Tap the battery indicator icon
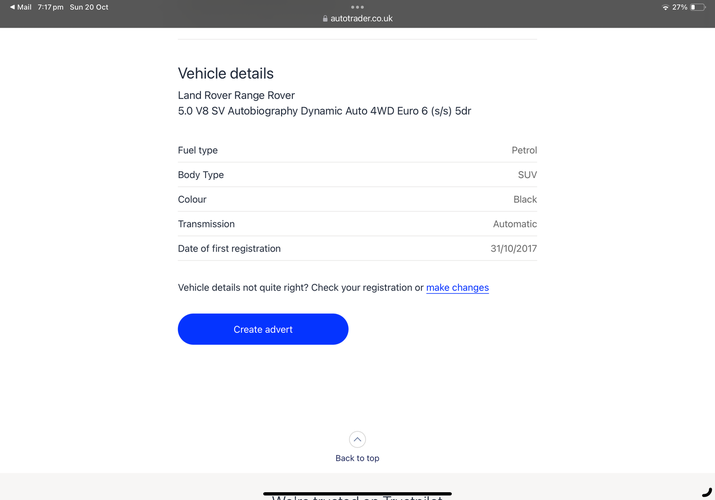Screen dimensions: 715x500 pyautogui.click(x=698, y=7)
